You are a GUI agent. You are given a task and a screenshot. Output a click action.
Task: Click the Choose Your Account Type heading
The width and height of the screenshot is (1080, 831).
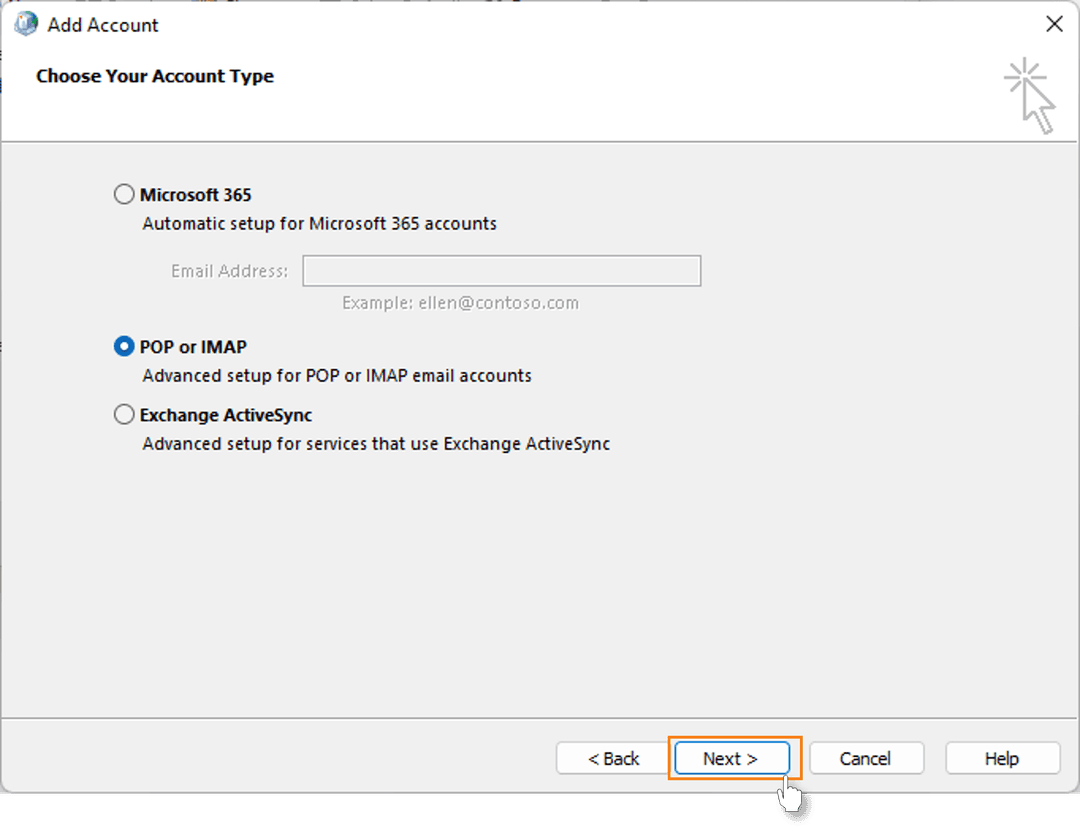[x=155, y=75]
